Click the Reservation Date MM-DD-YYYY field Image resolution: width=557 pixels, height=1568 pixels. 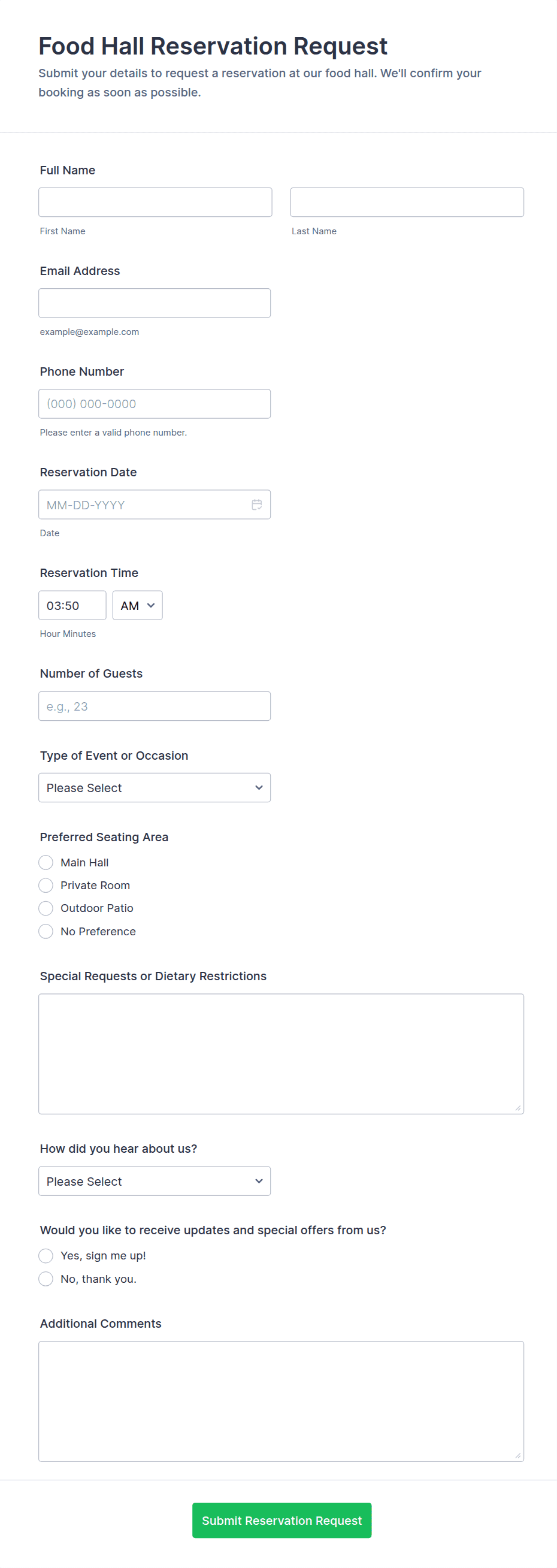[143, 504]
